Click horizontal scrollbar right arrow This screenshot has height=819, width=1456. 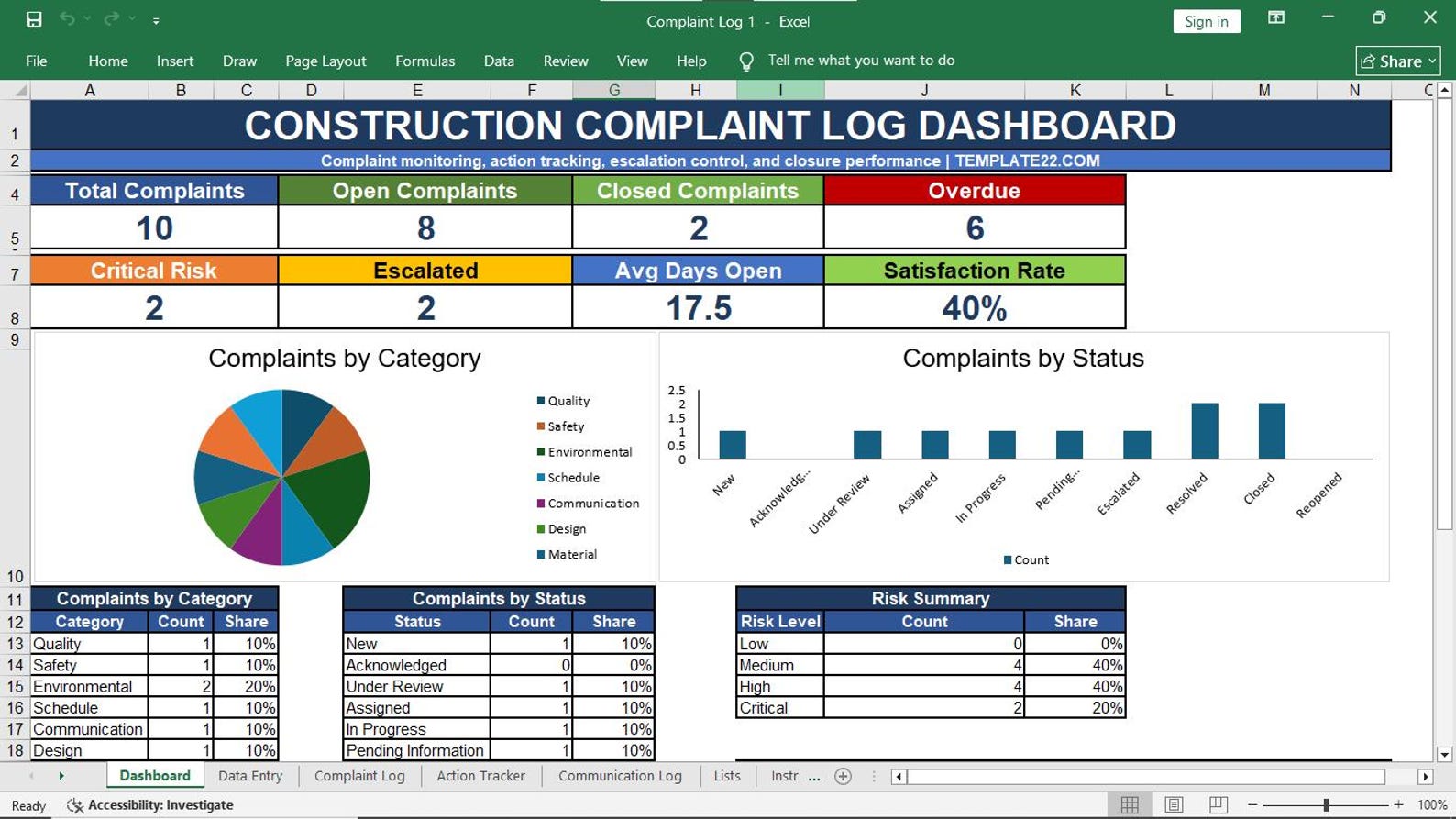[1425, 777]
